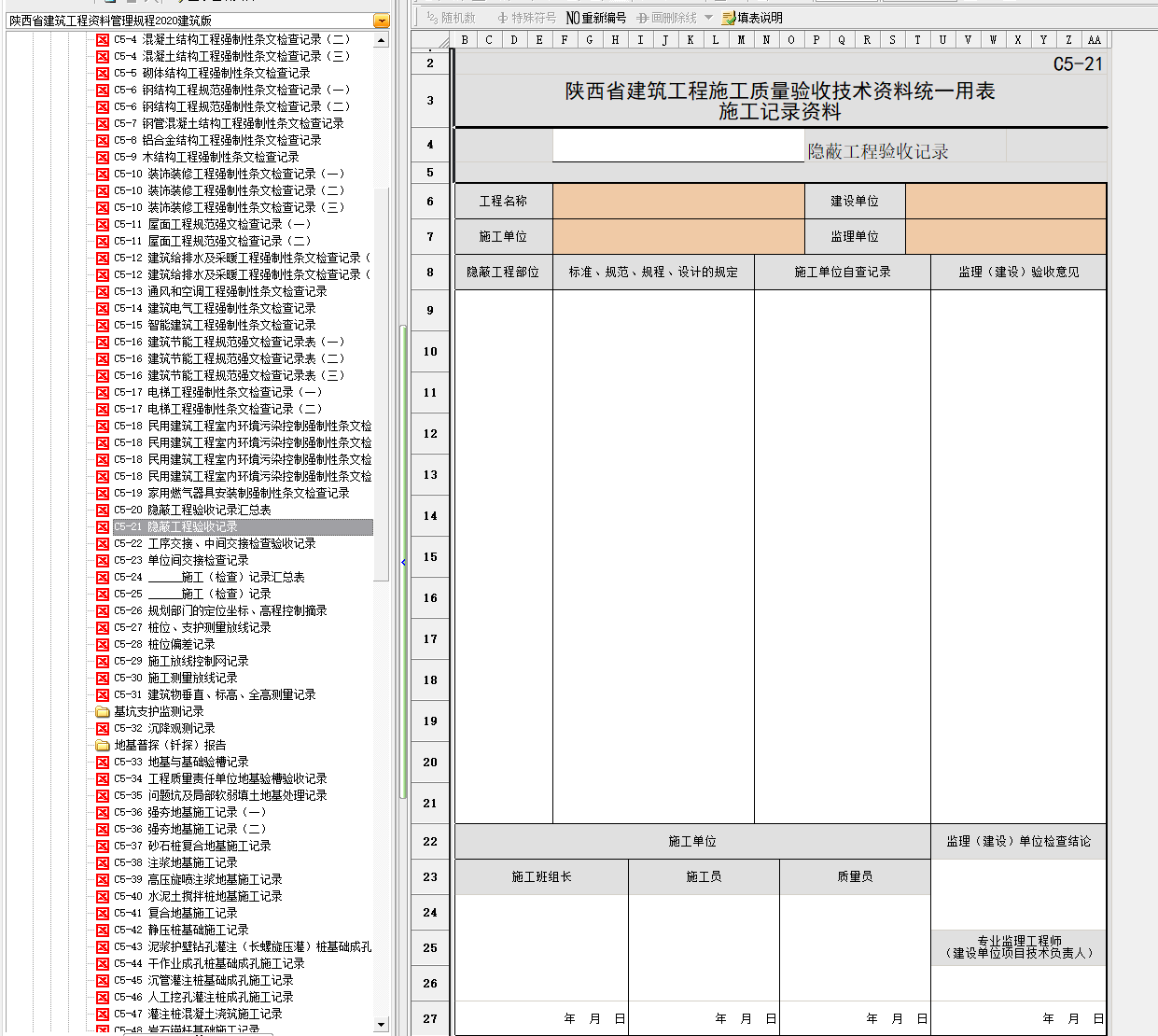Click 标准、规范、规程、设计的规定 header cell
Image resolution: width=1158 pixels, height=1036 pixels.
(653, 272)
